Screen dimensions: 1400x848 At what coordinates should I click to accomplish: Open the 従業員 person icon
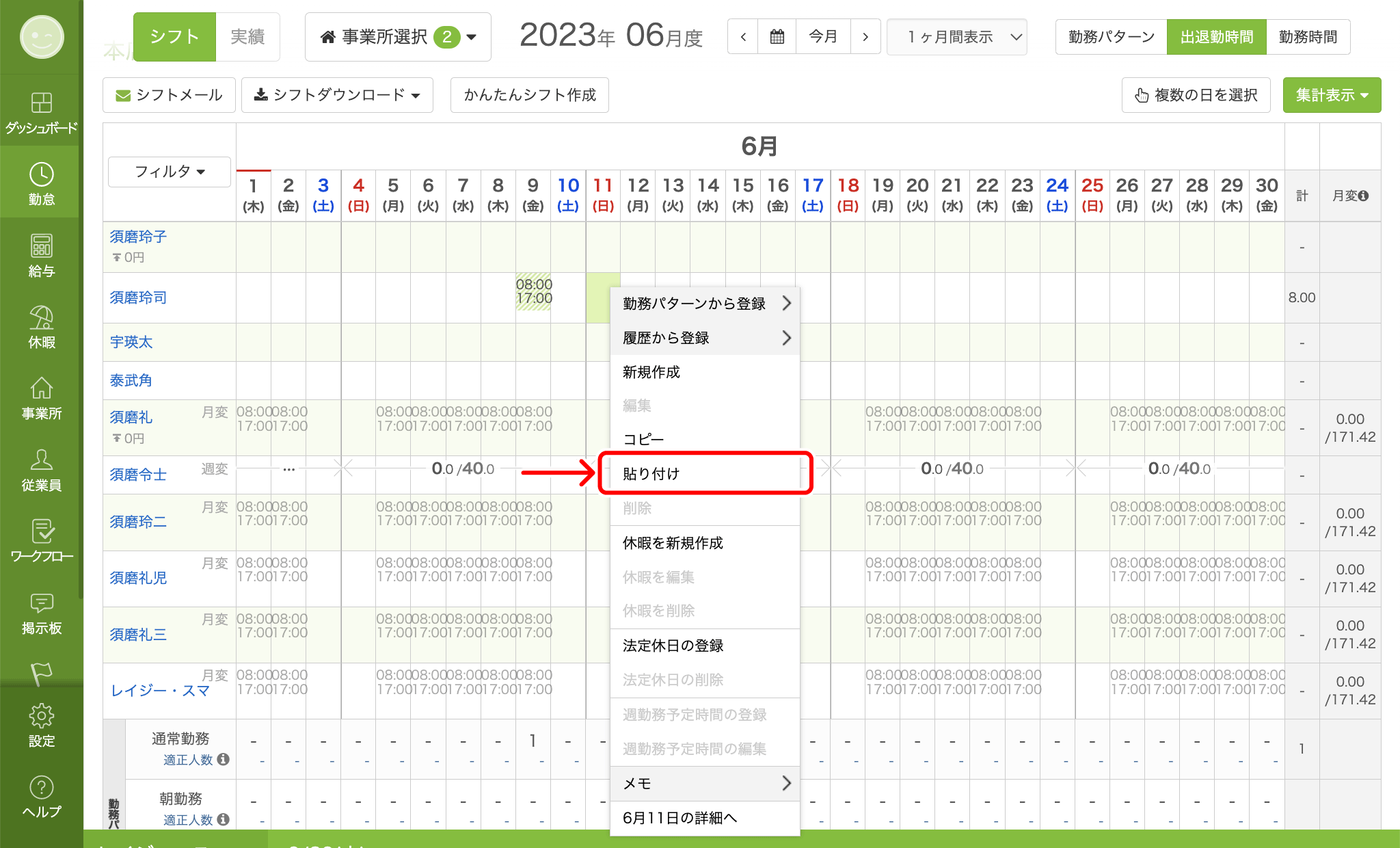click(x=41, y=460)
